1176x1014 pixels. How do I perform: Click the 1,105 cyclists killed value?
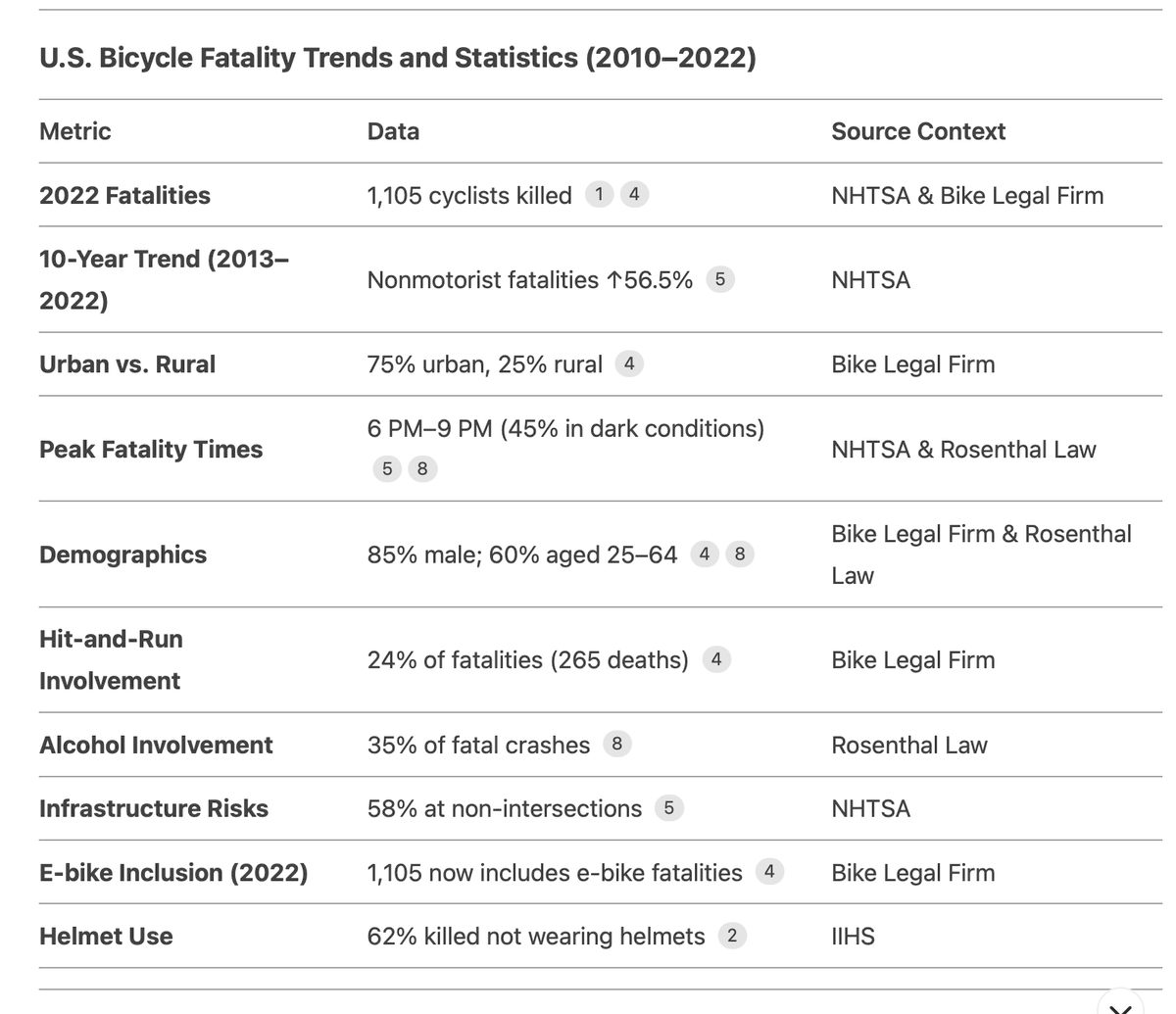click(469, 195)
